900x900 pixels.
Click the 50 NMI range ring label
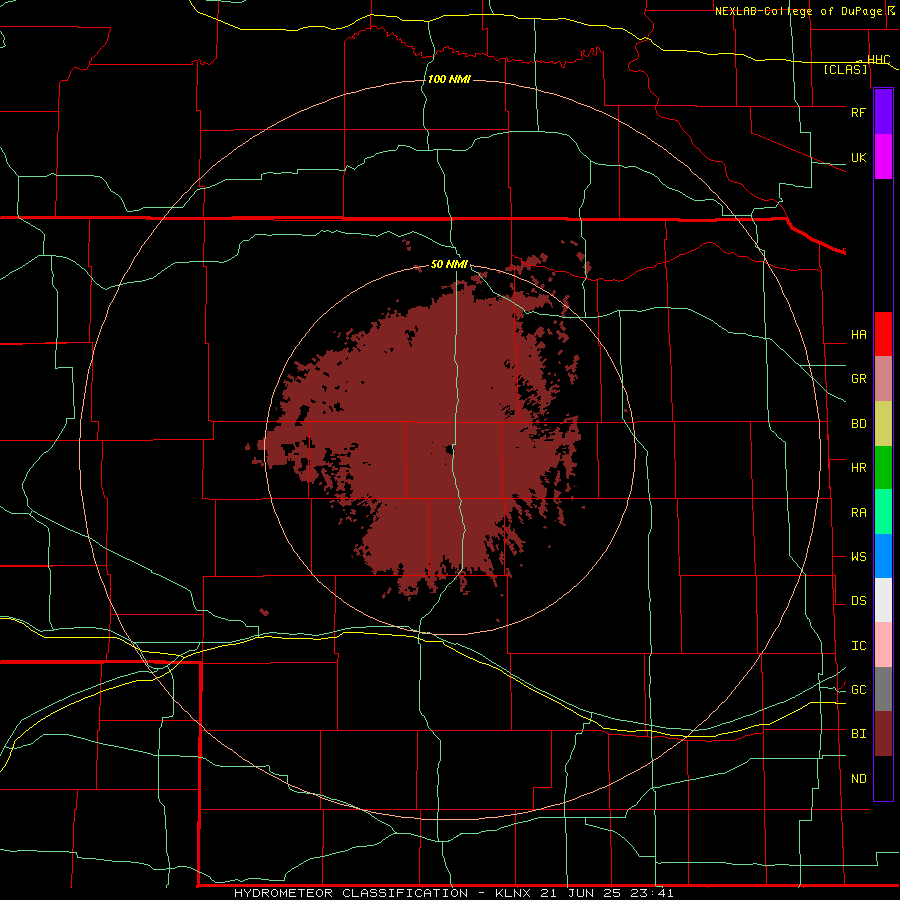[x=449, y=265]
